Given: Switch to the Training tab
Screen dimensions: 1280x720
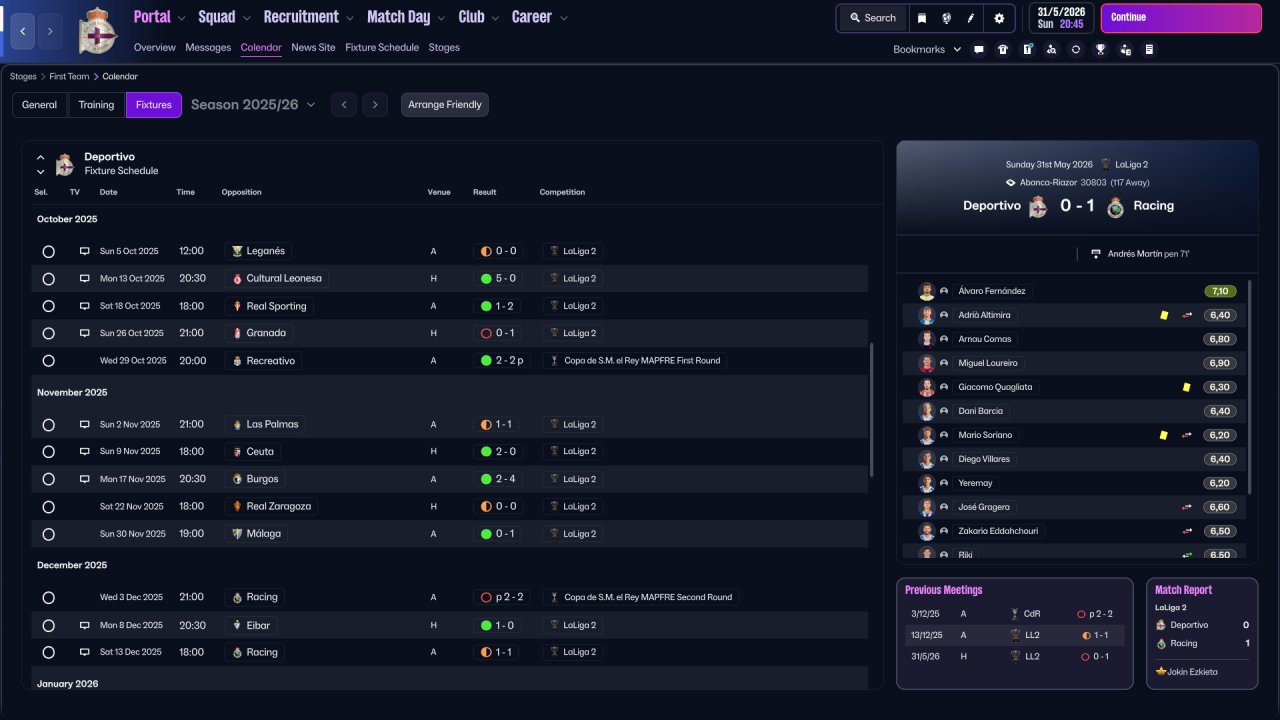Looking at the screenshot, I should 97,105.
